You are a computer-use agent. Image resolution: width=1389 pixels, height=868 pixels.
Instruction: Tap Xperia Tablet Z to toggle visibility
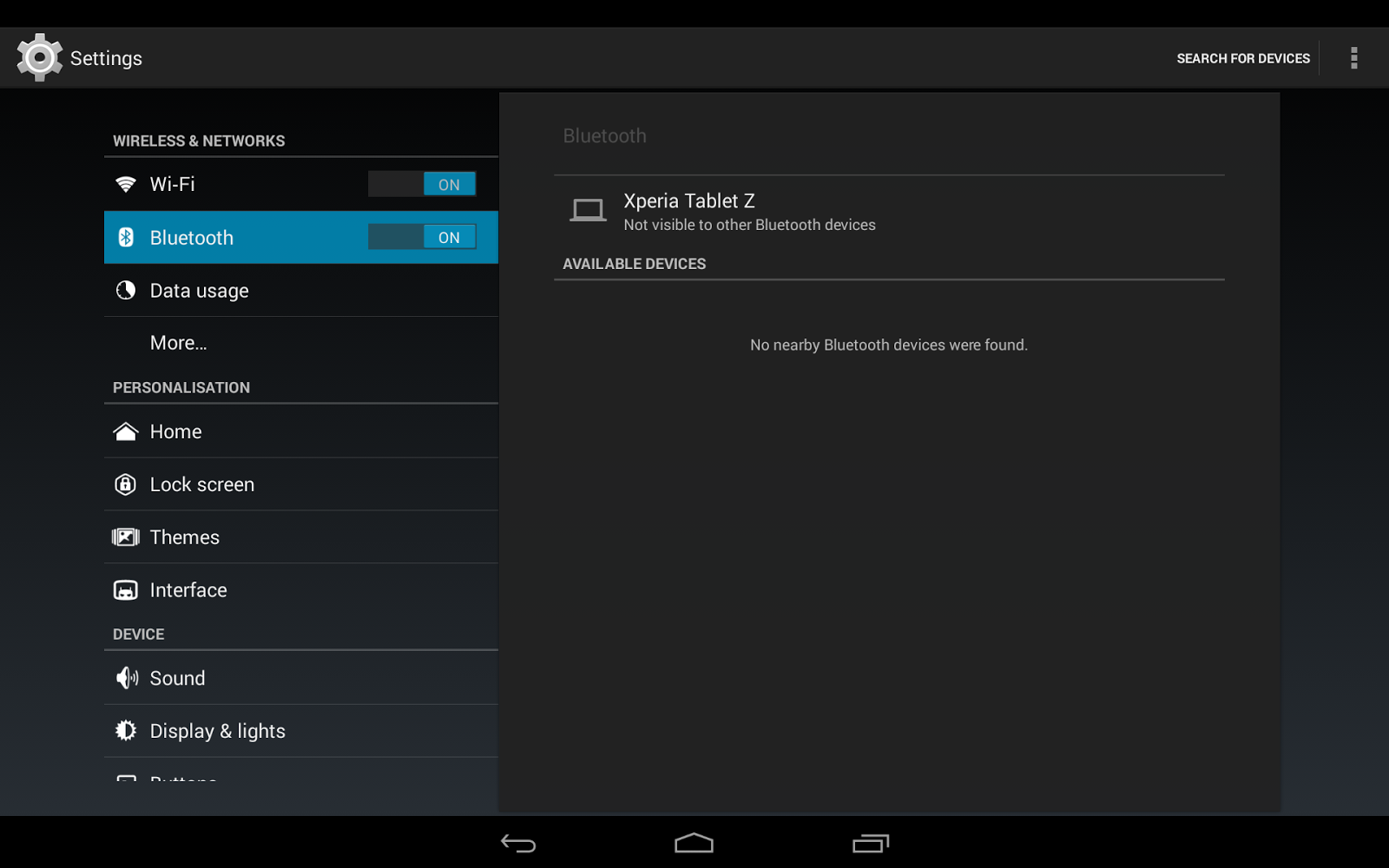pyautogui.click(x=889, y=211)
